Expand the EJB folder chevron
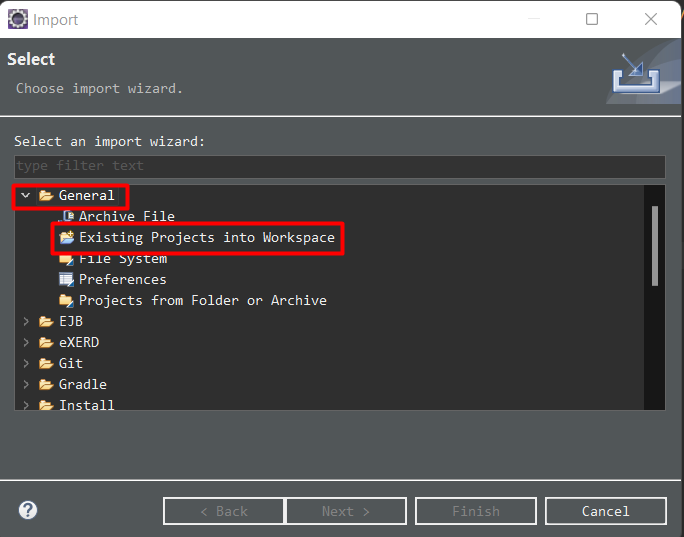 [x=26, y=322]
